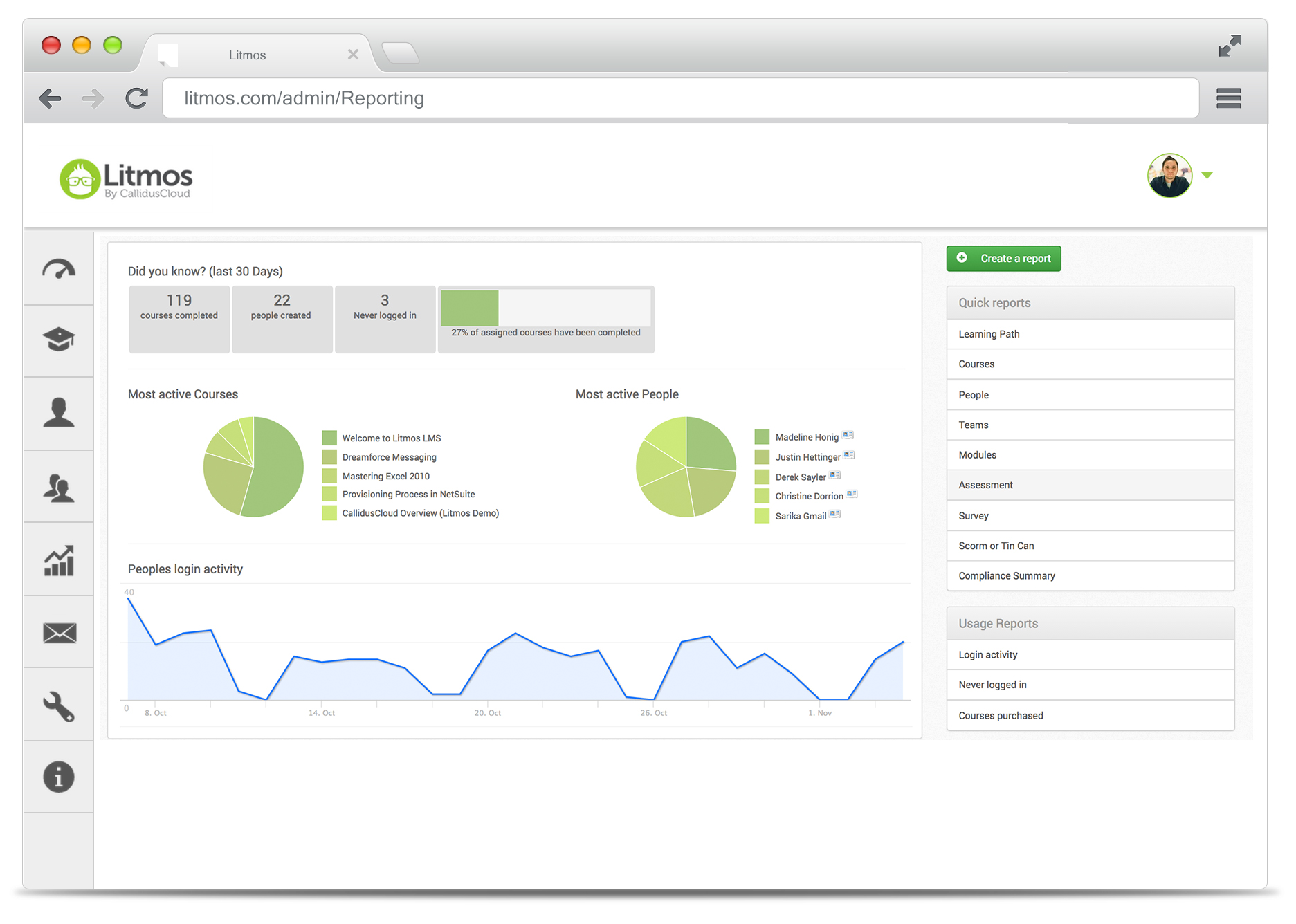Screen dimensions: 1296x924
Task: Click the 3 Never logged in tile
Action: pyautogui.click(x=385, y=320)
